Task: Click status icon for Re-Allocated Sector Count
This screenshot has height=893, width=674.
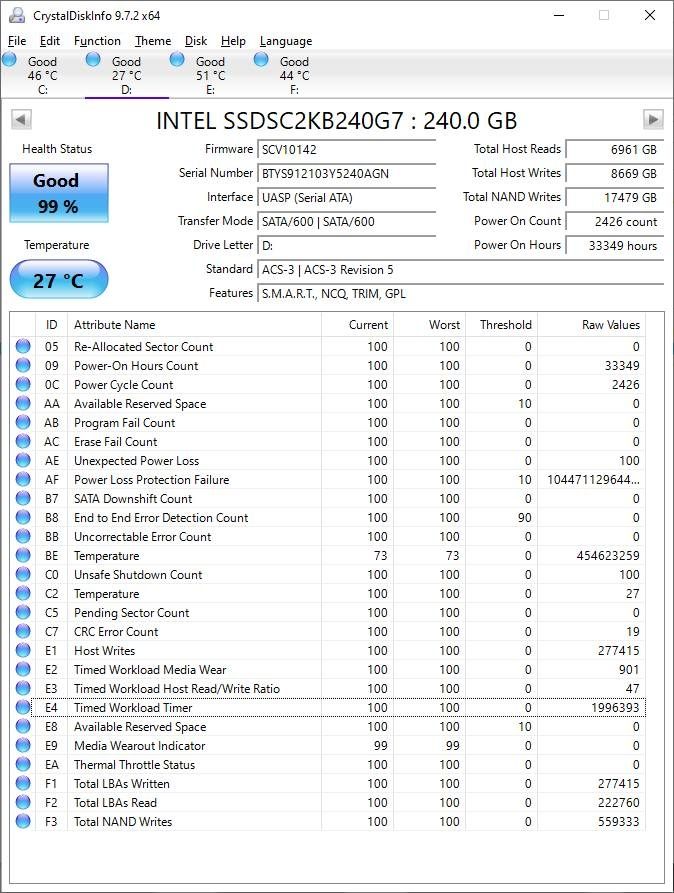Action: pyautogui.click(x=23, y=346)
